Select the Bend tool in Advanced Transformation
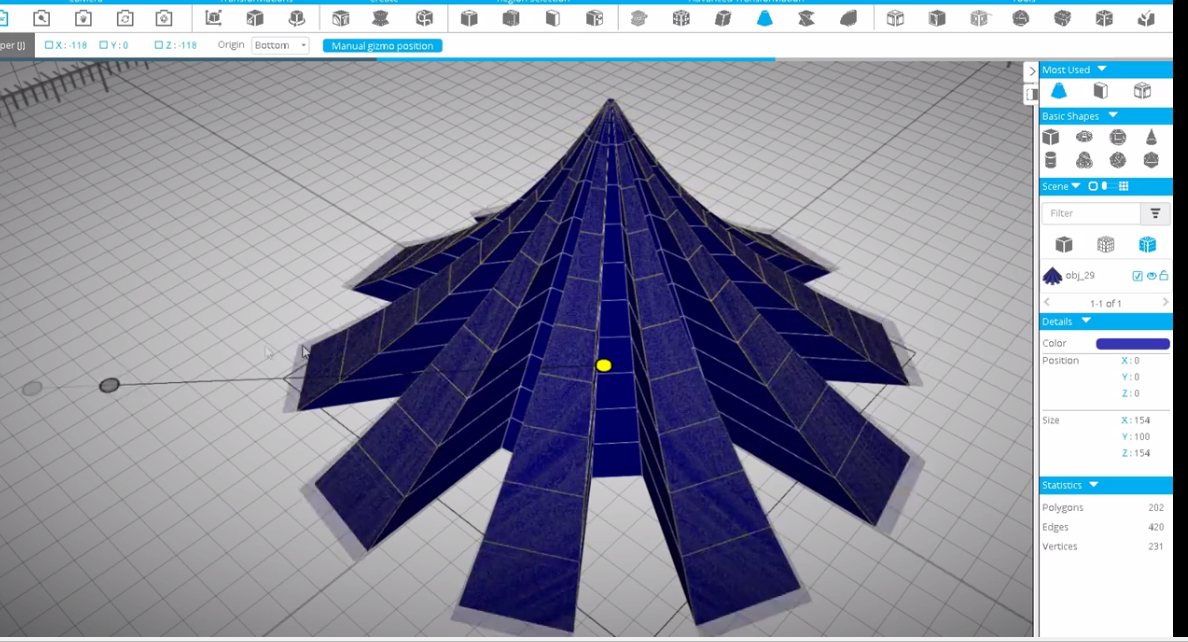The width and height of the screenshot is (1188, 642). click(x=849, y=18)
